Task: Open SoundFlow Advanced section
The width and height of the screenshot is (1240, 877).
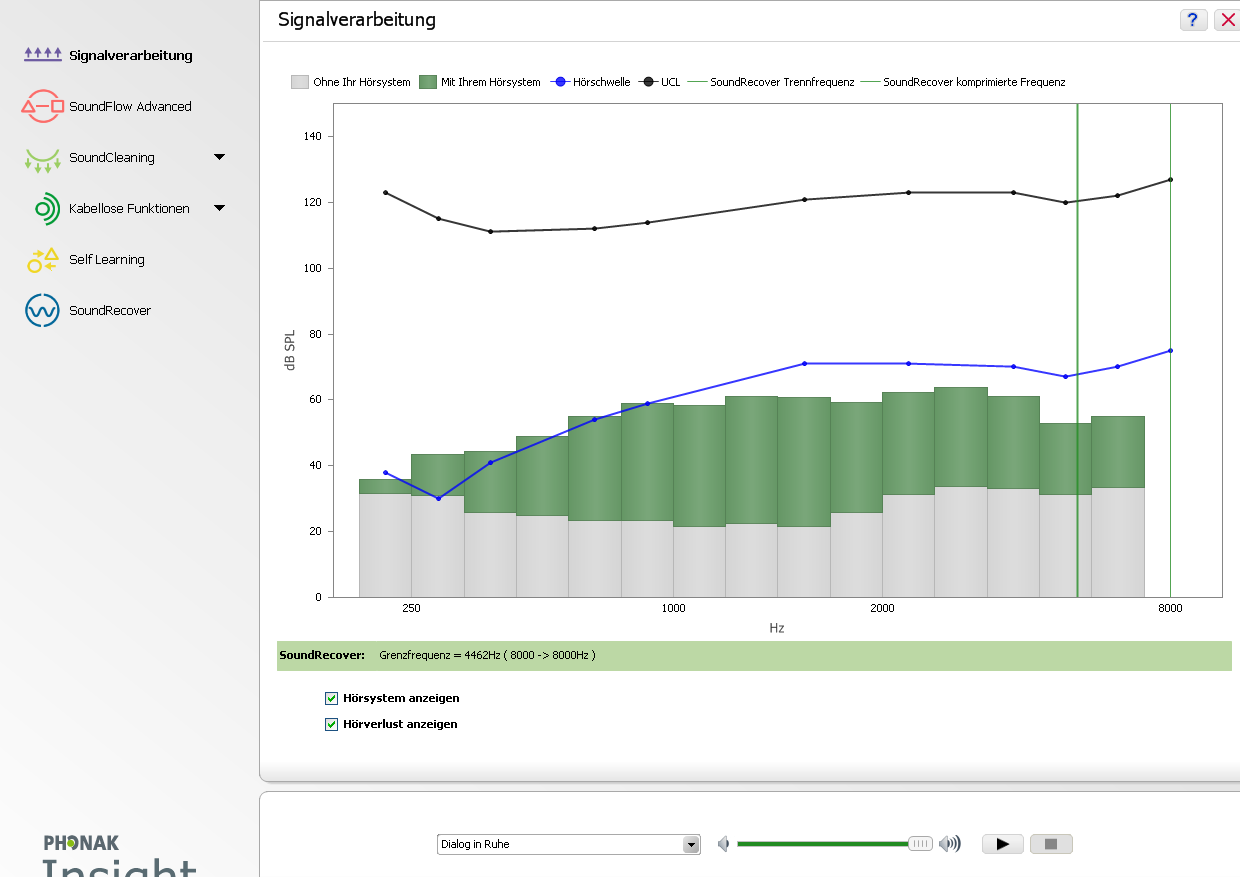Action: pos(130,106)
